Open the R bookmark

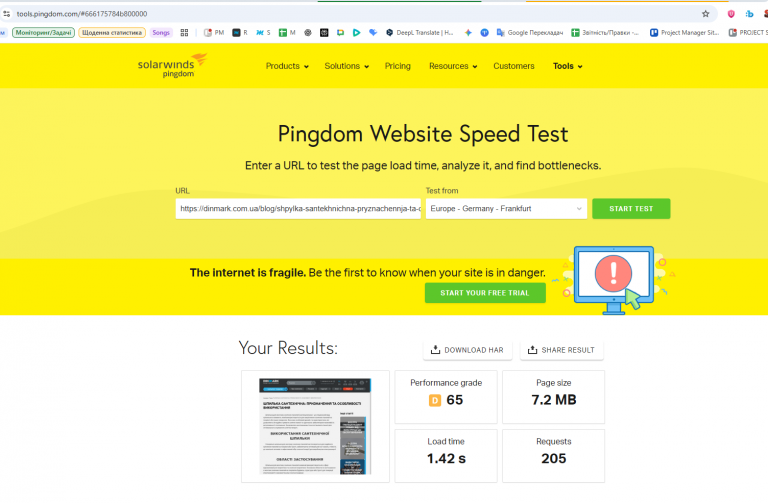(x=240, y=32)
